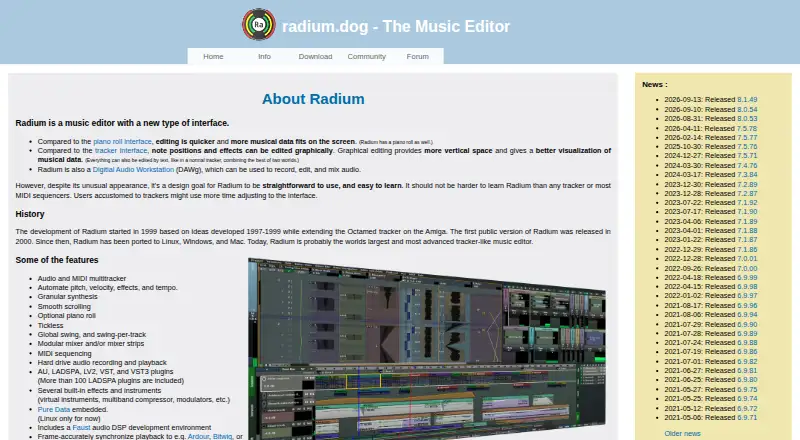Viewport: 800px width, 440px height.
Task: Open the Community tab
Action: click(366, 57)
